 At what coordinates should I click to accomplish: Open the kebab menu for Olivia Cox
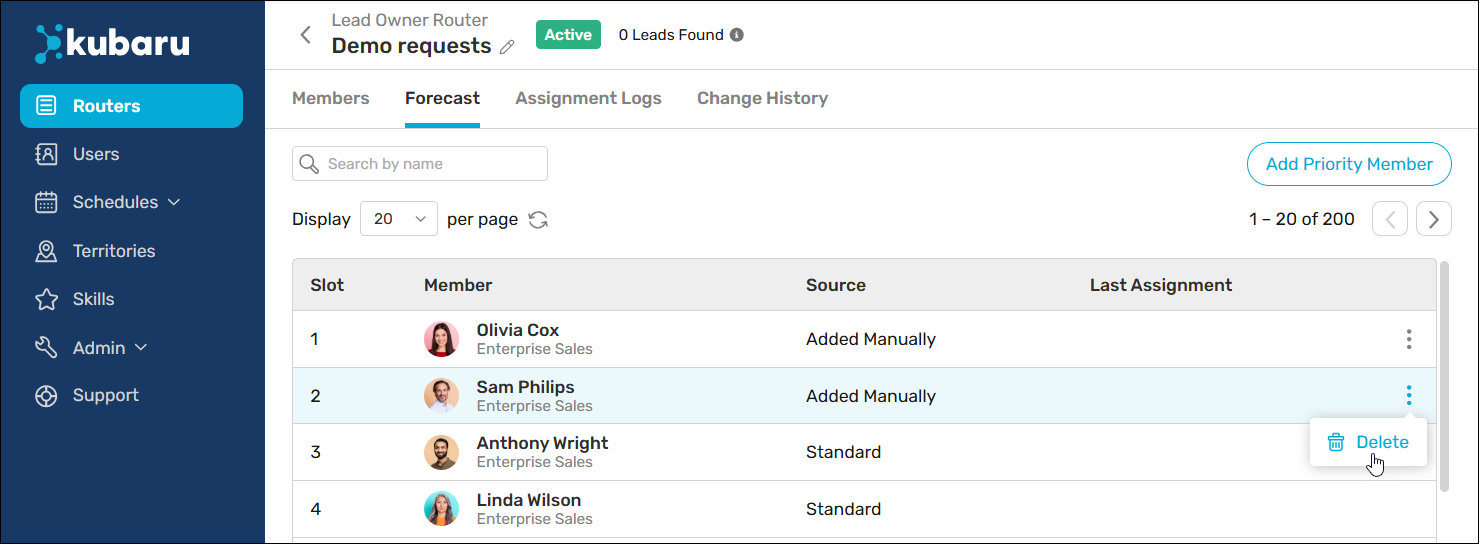[x=1409, y=339]
